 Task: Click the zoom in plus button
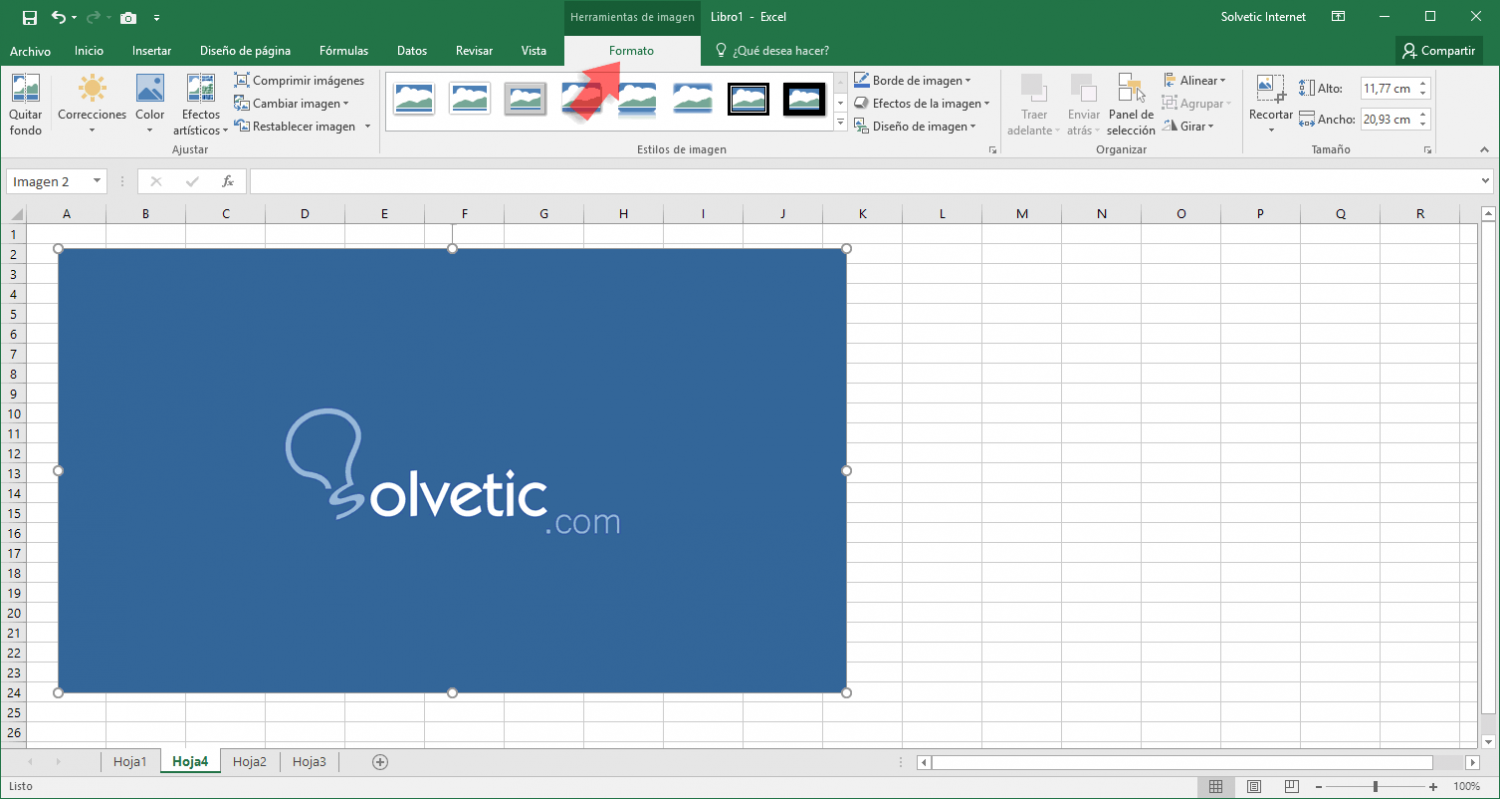tap(1433, 786)
